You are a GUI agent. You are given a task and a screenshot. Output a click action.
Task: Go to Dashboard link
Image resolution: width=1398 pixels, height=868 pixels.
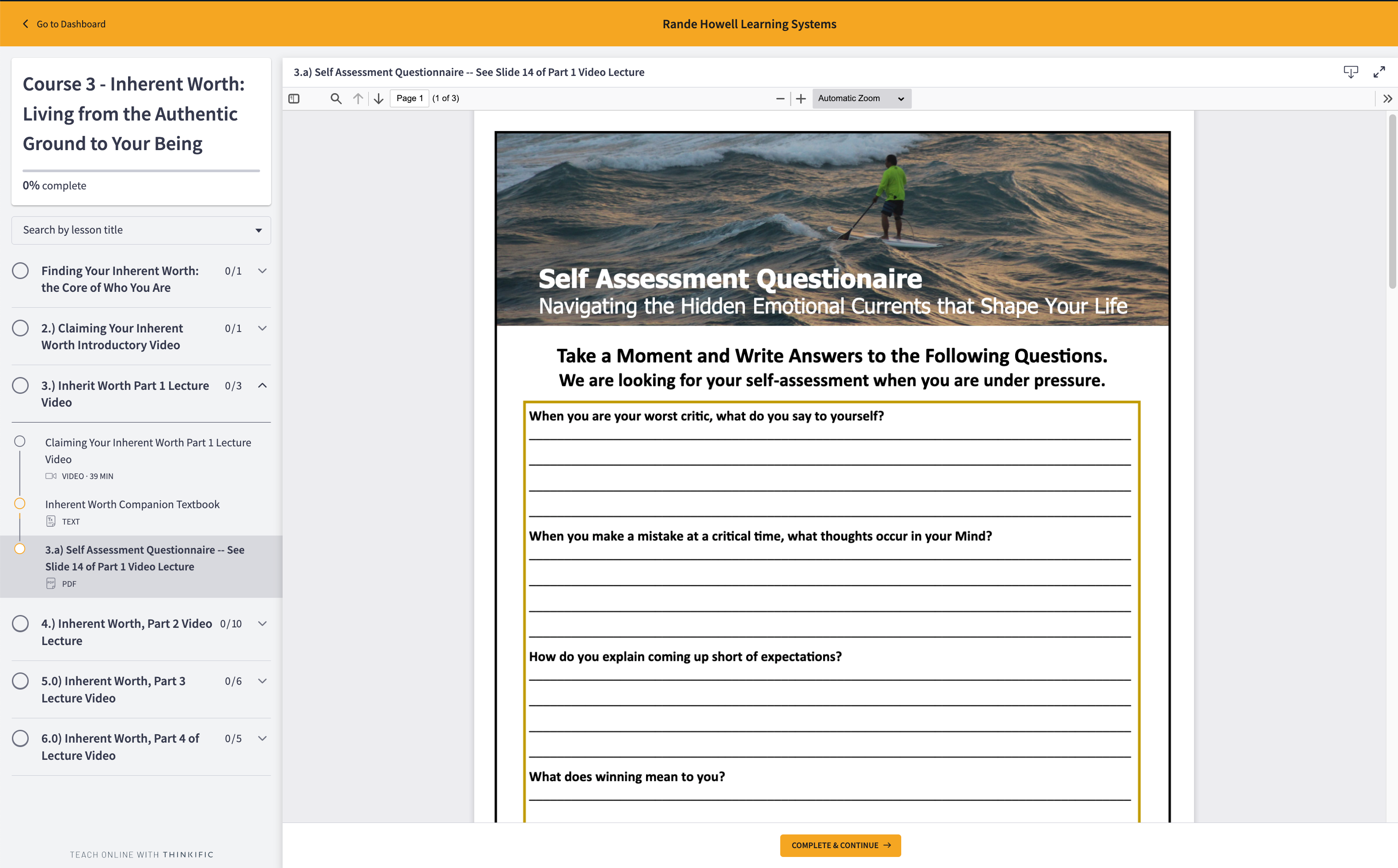pyautogui.click(x=64, y=24)
